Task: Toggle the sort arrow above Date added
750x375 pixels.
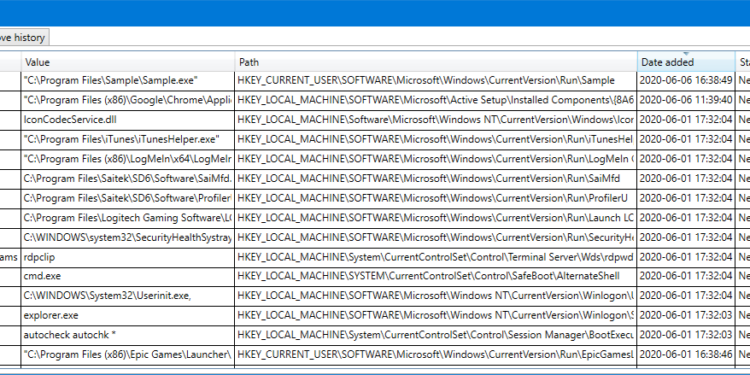Action: tap(686, 54)
